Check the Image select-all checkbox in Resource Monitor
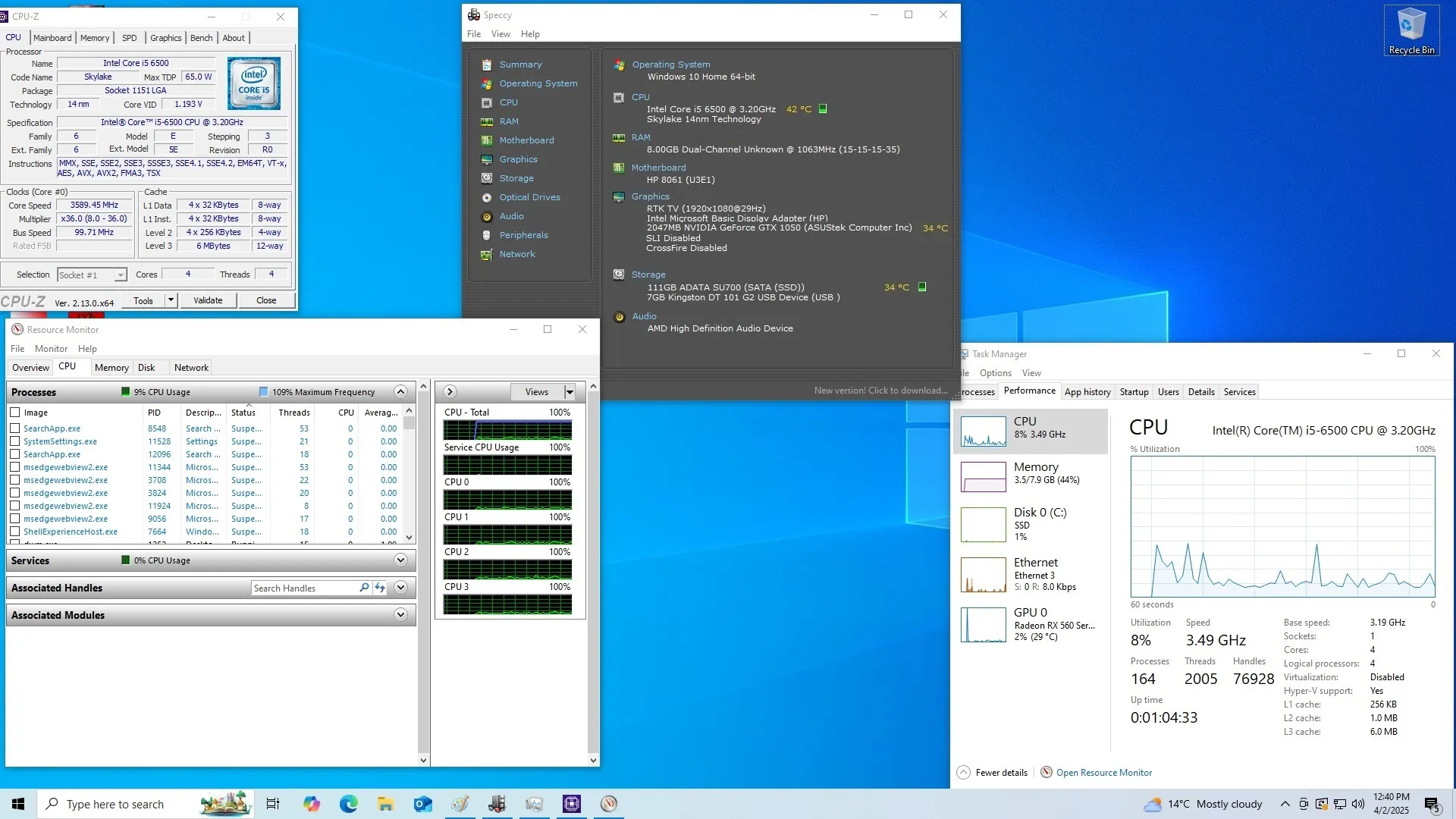Viewport: 1456px width, 819px height. 14,413
